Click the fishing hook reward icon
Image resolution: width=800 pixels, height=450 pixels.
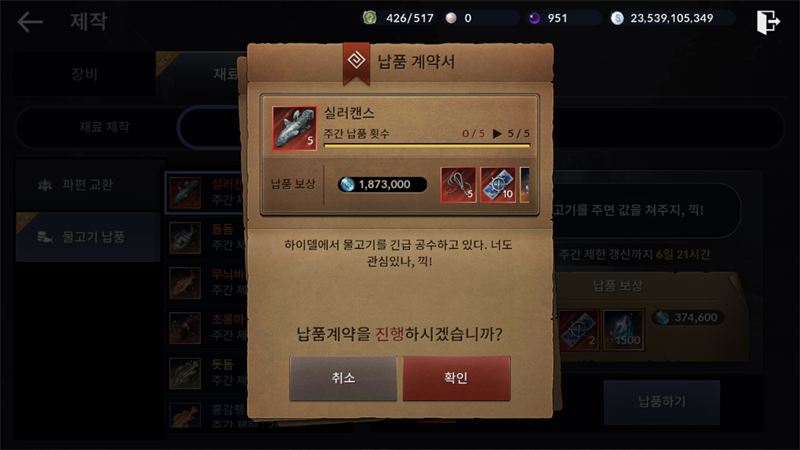pos(458,184)
